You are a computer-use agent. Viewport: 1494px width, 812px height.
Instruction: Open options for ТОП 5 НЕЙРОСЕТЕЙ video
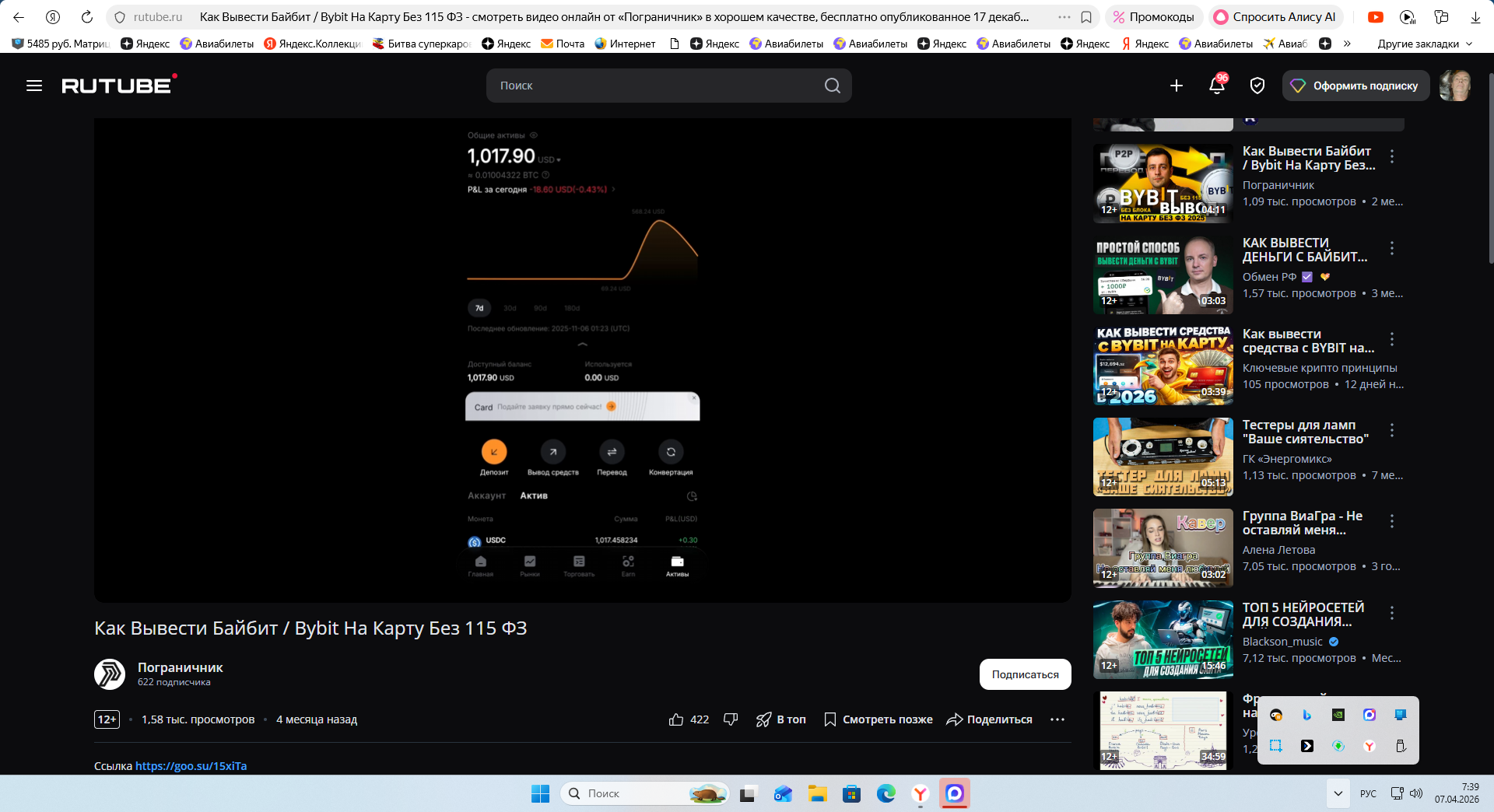pyautogui.click(x=1392, y=613)
